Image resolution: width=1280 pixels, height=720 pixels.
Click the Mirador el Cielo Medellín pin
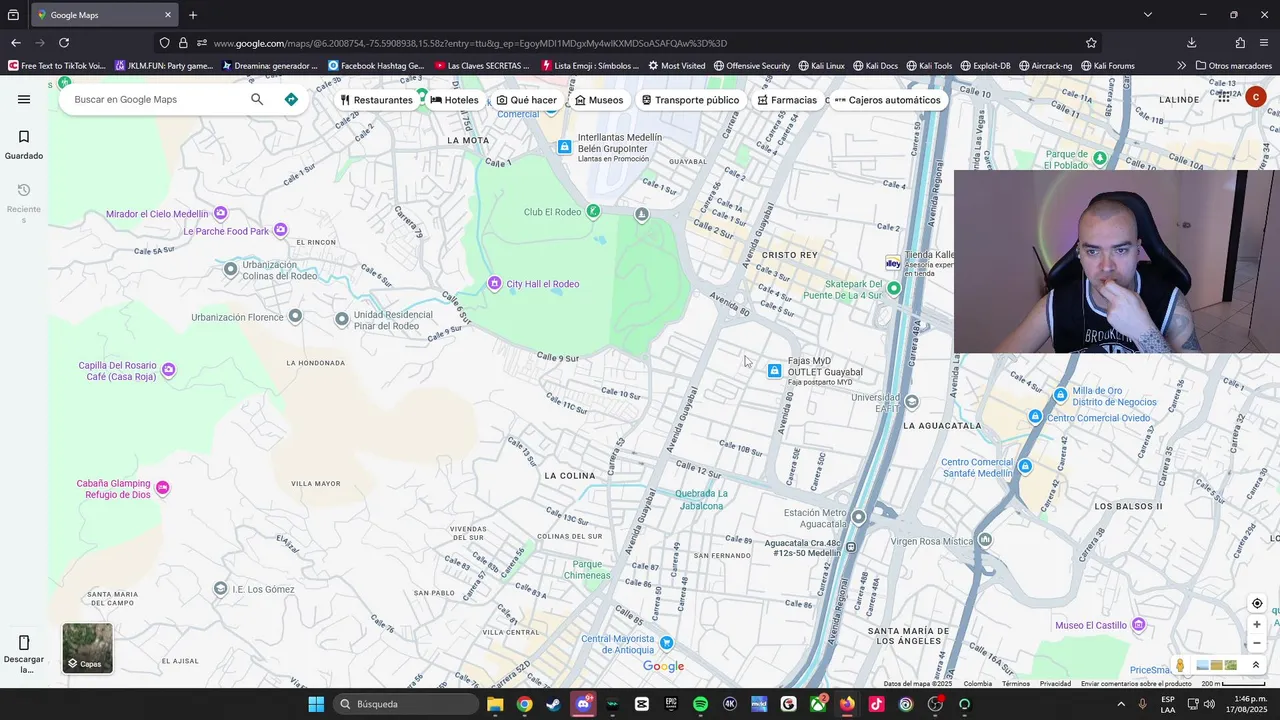(x=221, y=213)
